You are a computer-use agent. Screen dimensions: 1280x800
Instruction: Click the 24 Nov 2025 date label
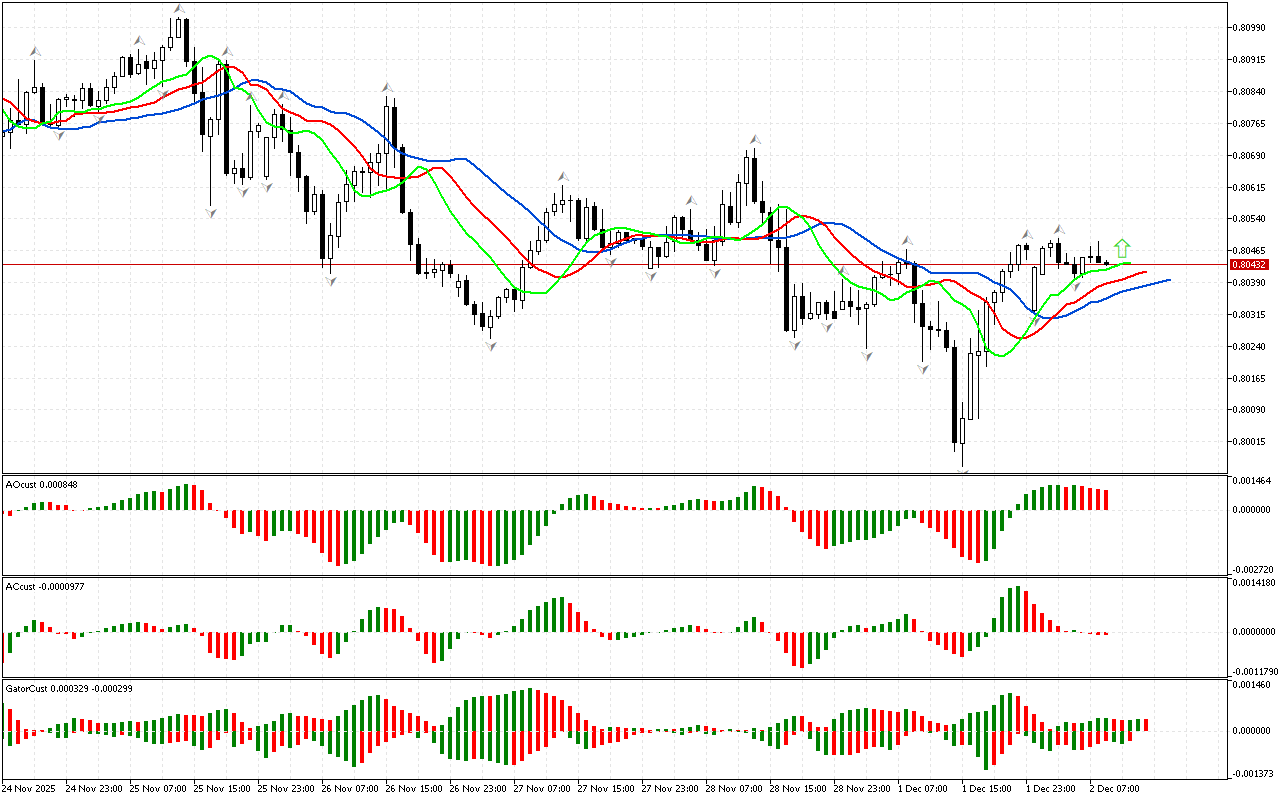pos(31,788)
